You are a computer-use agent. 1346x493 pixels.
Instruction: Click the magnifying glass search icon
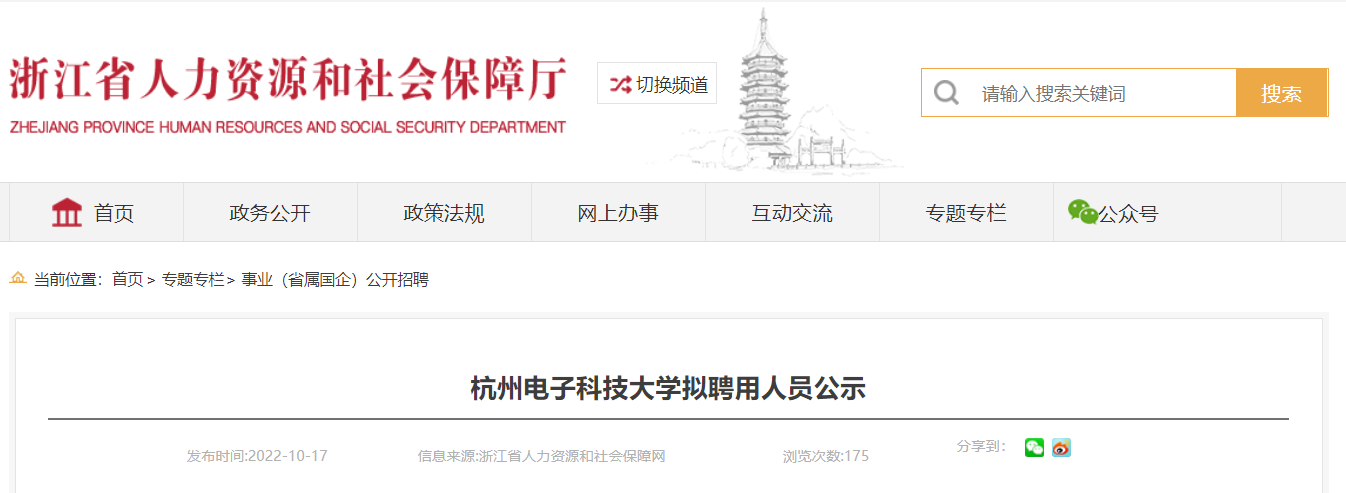(946, 93)
